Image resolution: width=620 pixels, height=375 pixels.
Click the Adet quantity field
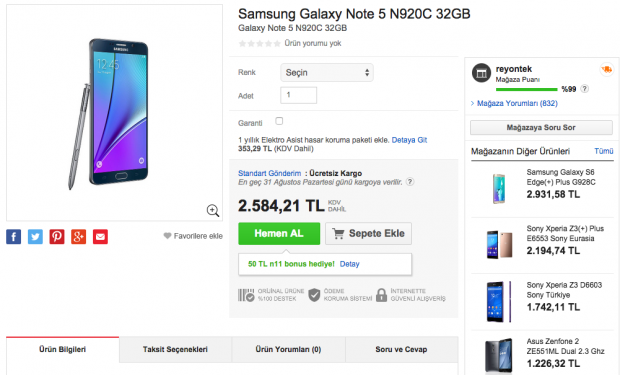299,95
